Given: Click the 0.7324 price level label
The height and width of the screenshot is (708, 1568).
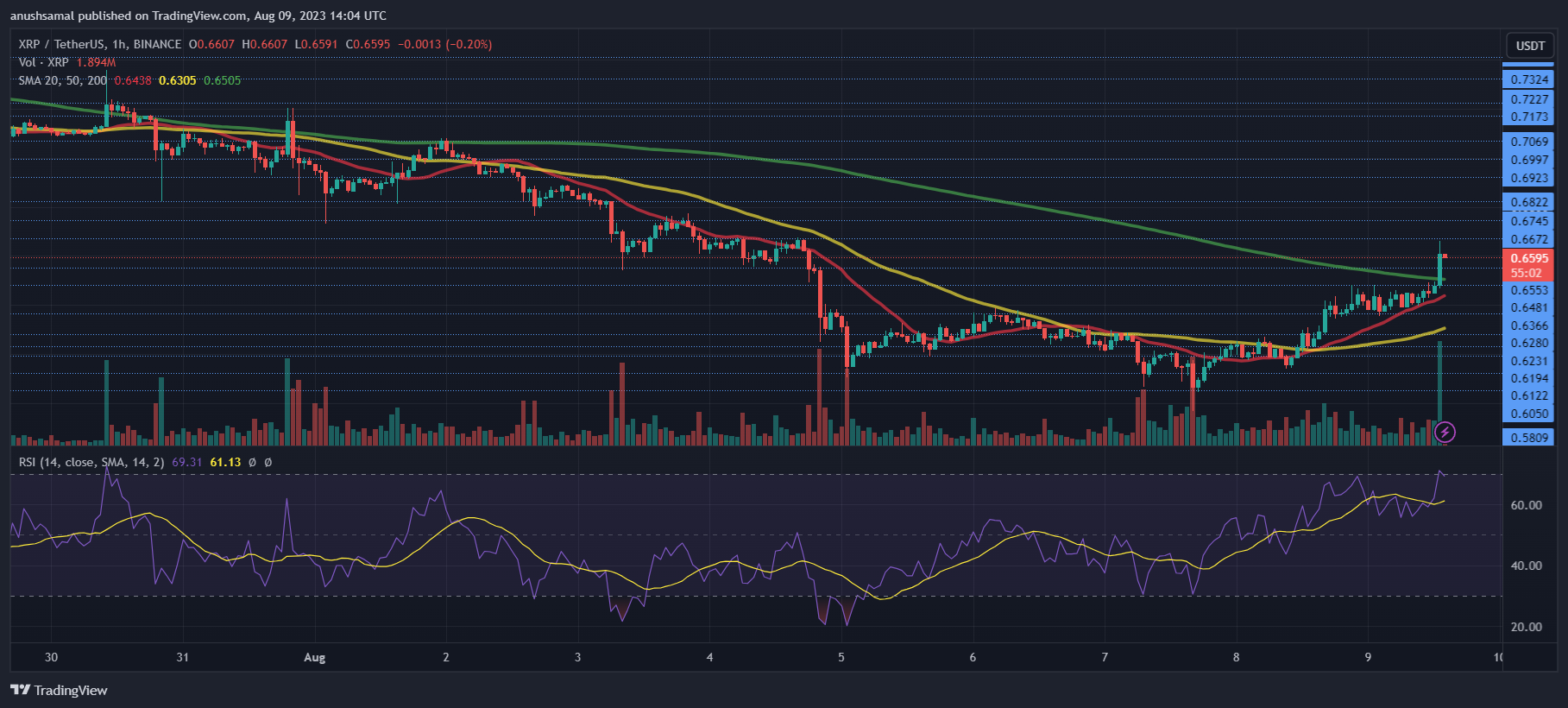Looking at the screenshot, I should 1529,79.
